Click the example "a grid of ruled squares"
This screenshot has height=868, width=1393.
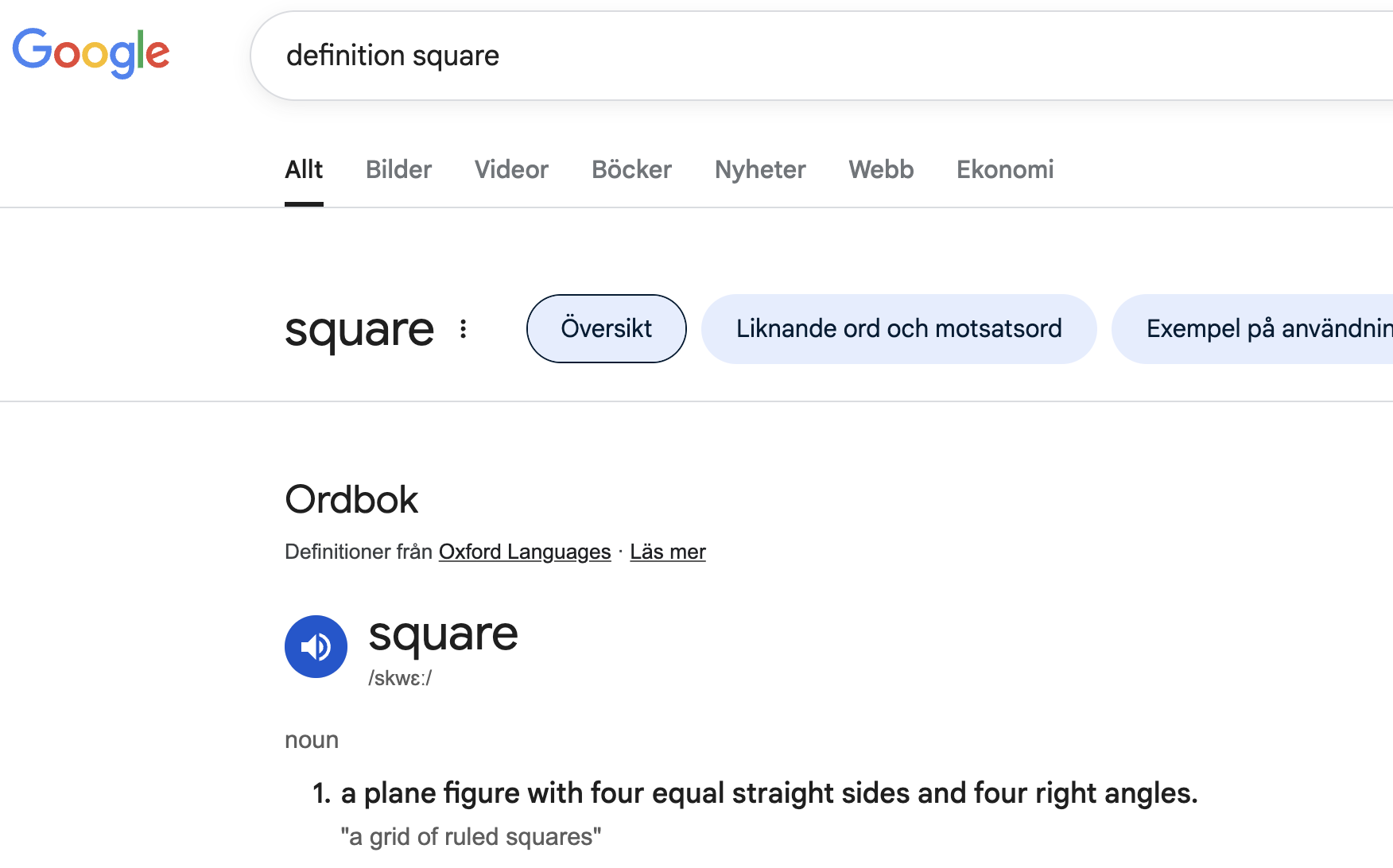click(471, 837)
